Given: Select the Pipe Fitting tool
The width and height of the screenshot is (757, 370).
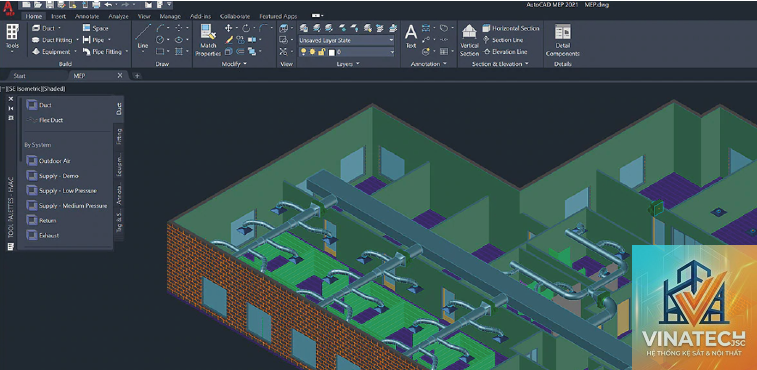Looking at the screenshot, I should [x=102, y=52].
